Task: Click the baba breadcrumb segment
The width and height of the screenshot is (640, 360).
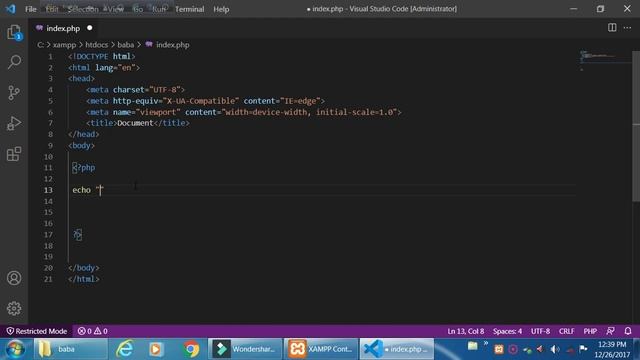Action: [125, 45]
